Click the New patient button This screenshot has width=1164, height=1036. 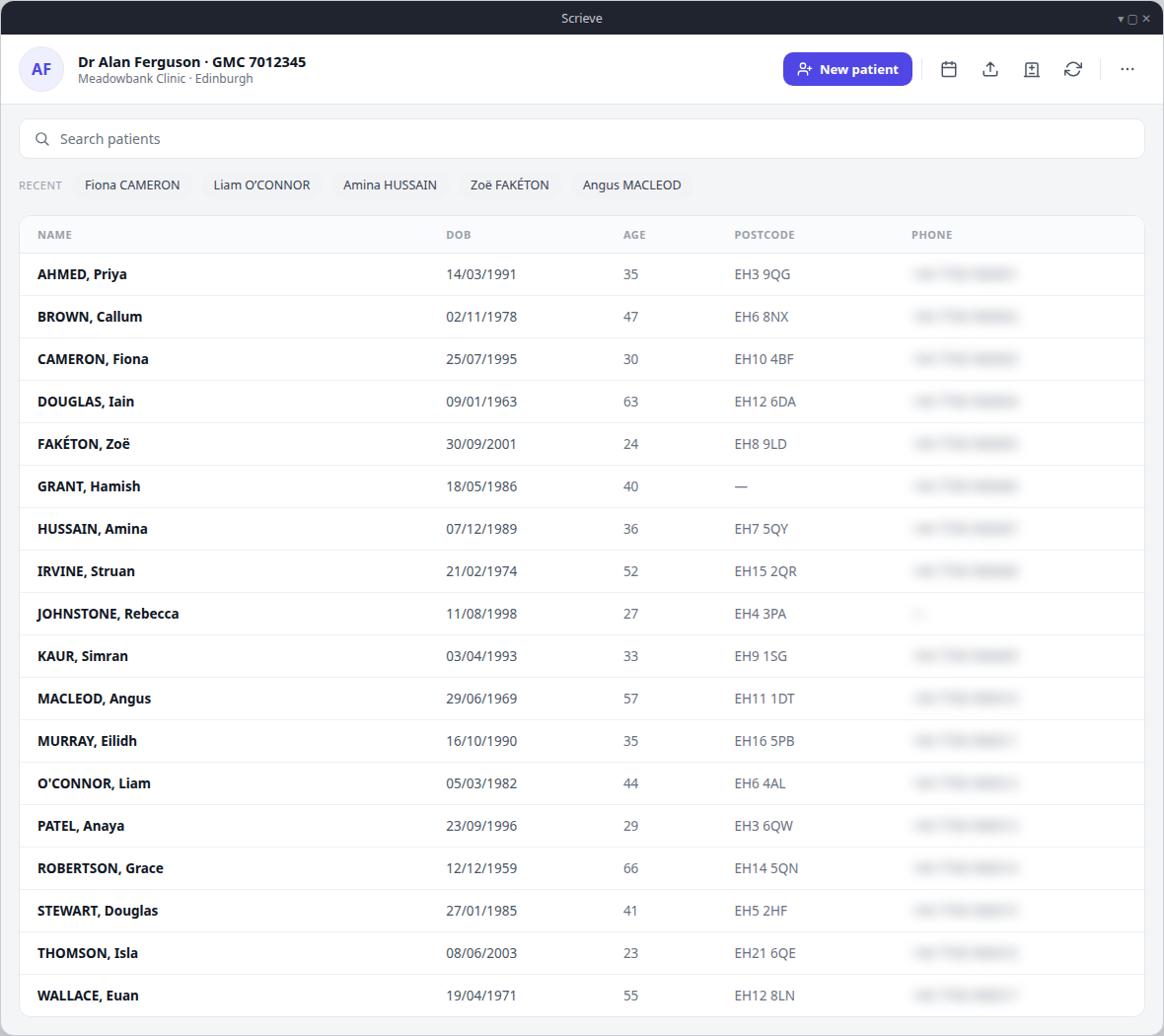847,69
